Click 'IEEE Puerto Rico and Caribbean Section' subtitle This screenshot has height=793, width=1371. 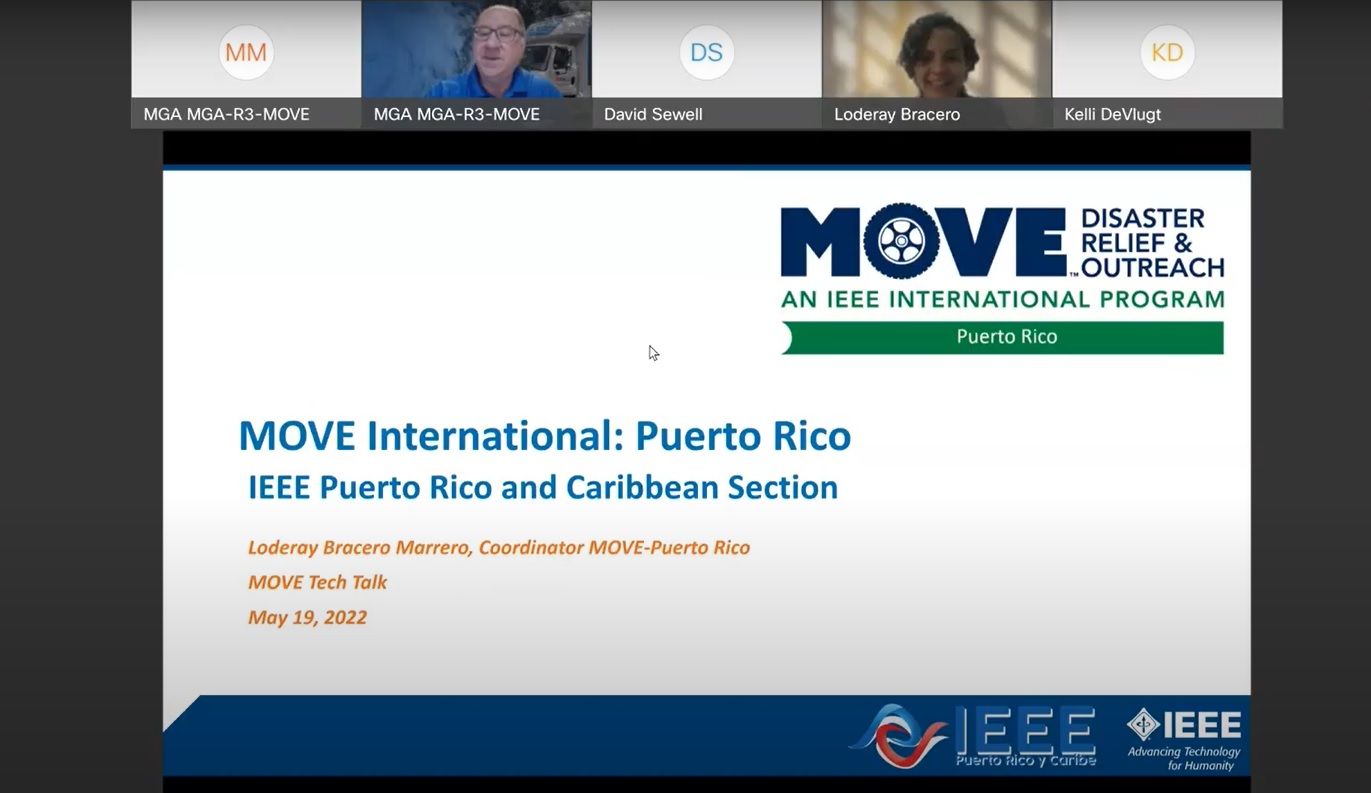543,488
